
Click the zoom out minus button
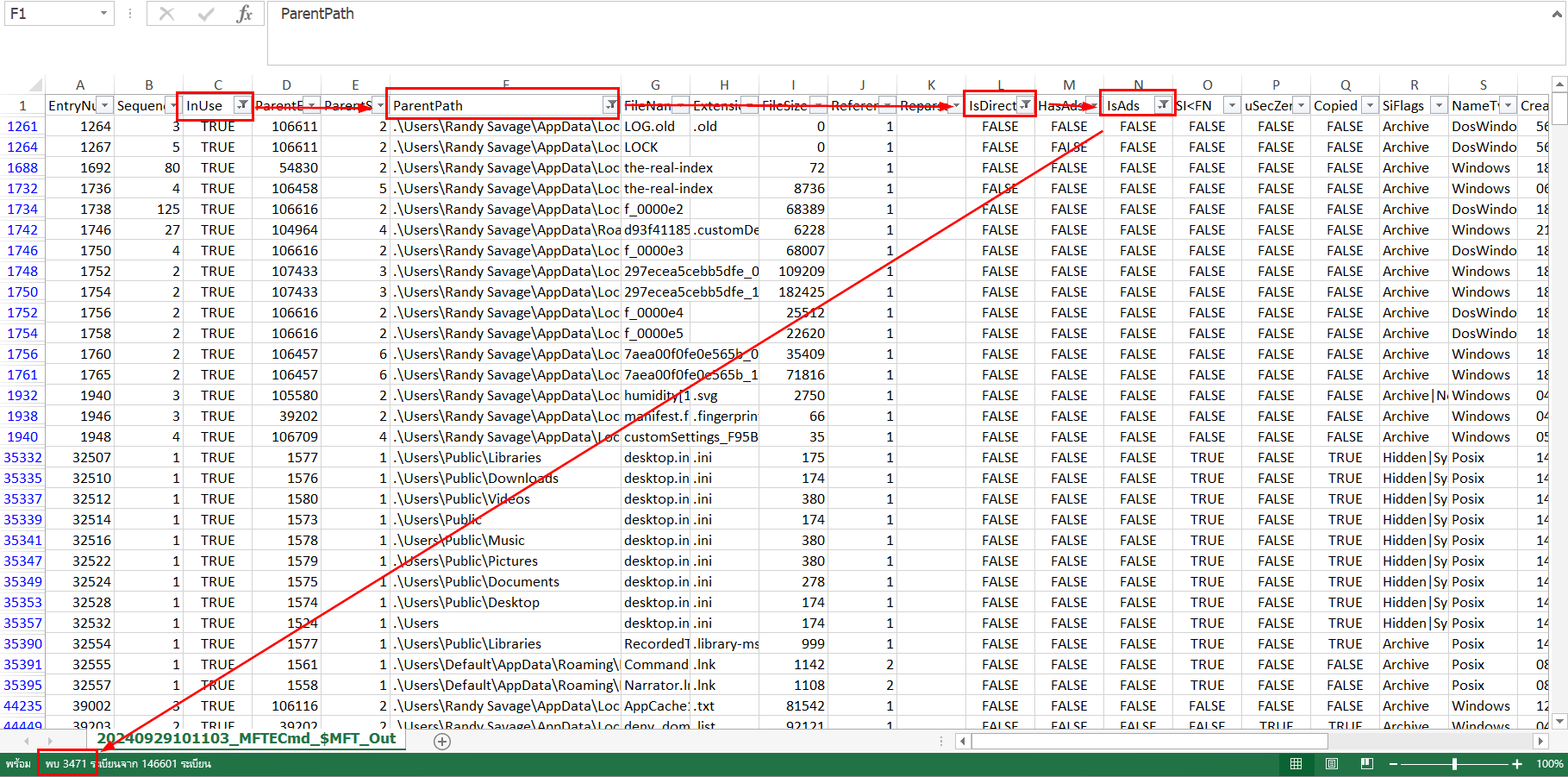point(1394,764)
